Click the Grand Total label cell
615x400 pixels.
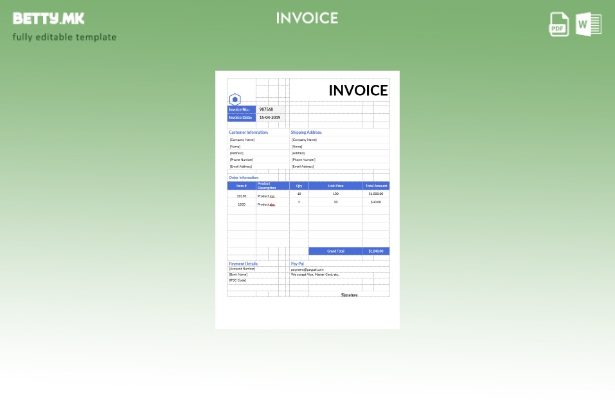coord(336,251)
